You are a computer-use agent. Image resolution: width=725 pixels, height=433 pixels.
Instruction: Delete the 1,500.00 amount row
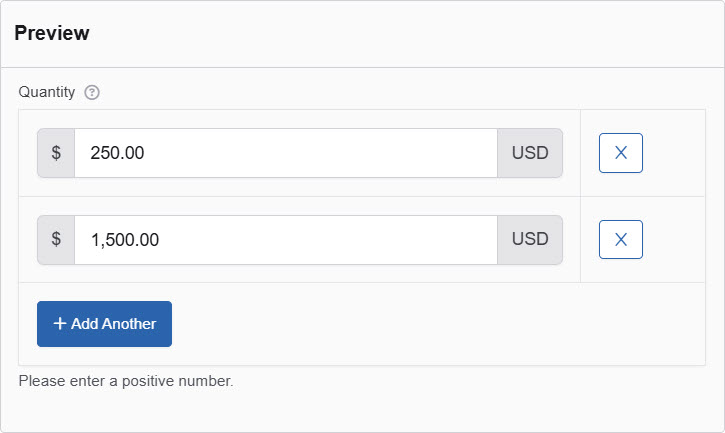620,240
